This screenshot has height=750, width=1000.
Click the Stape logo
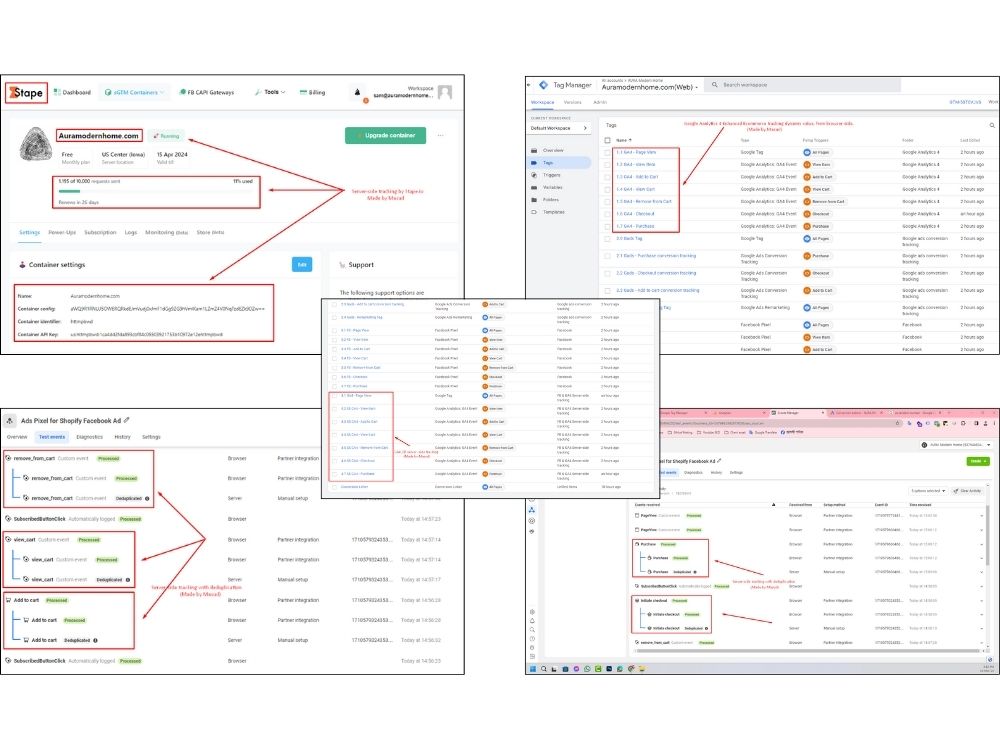coord(27,92)
